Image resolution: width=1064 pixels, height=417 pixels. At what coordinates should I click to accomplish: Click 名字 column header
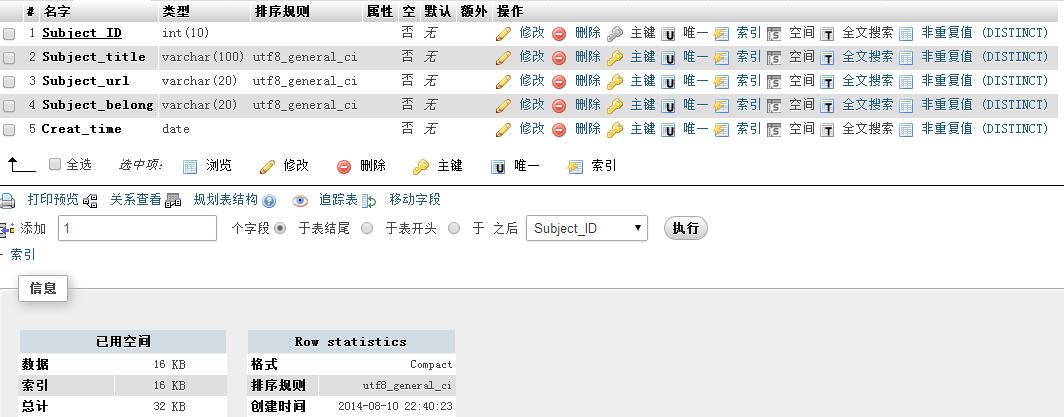tap(56, 12)
